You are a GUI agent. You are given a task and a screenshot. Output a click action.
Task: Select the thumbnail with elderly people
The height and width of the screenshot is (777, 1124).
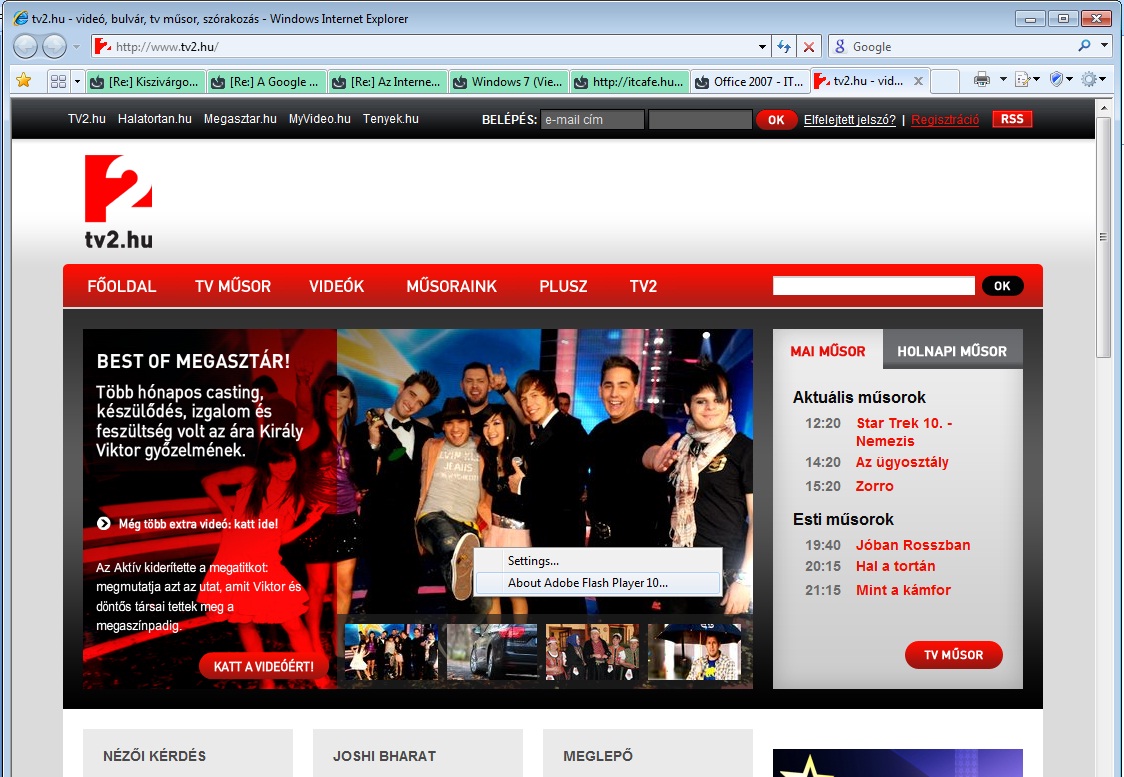(592, 652)
